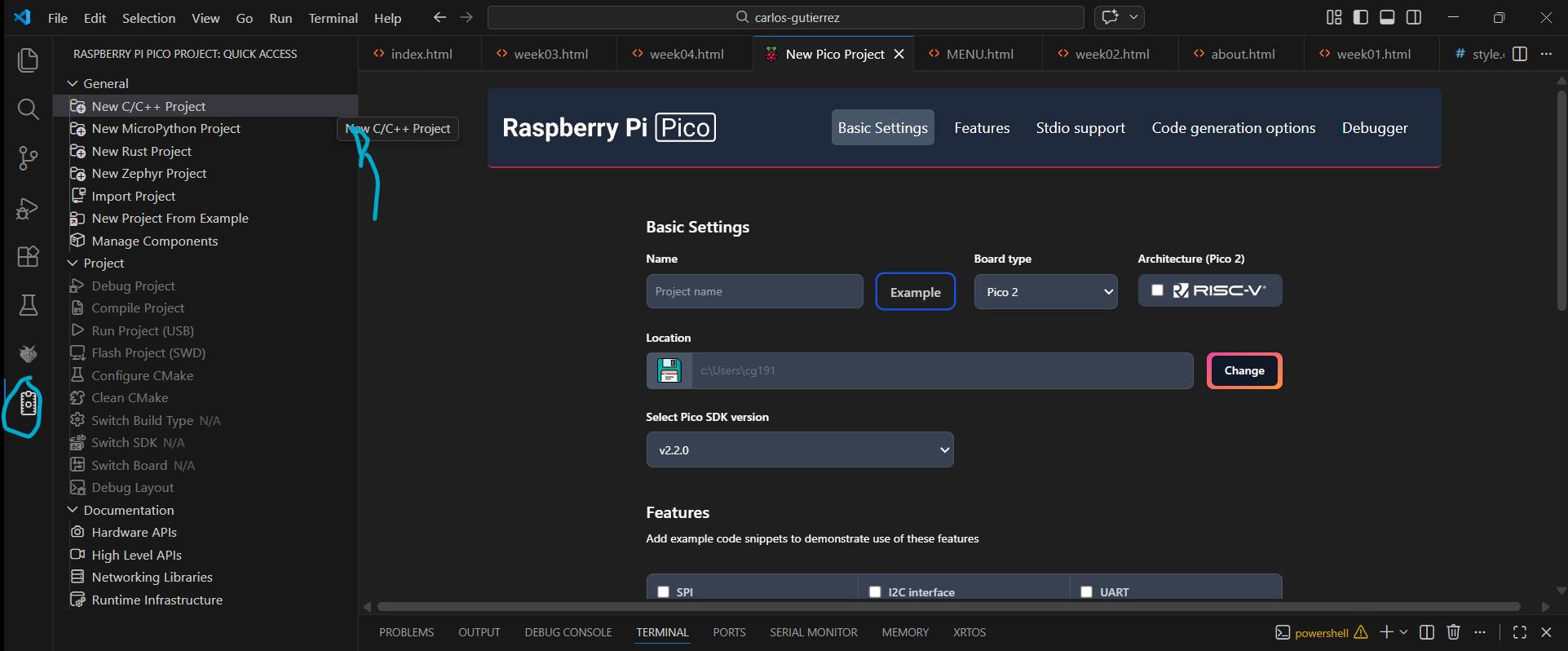Go forward with the navigation arrow
1568x651 pixels.
coord(466,17)
